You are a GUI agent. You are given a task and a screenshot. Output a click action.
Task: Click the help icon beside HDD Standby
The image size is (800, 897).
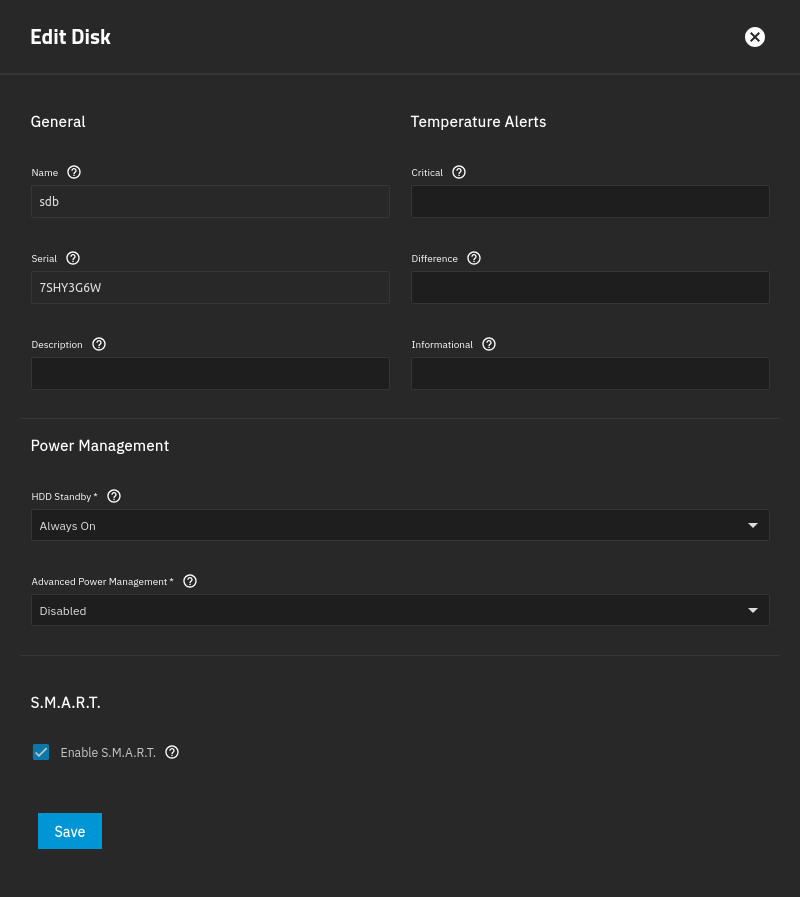(x=114, y=496)
